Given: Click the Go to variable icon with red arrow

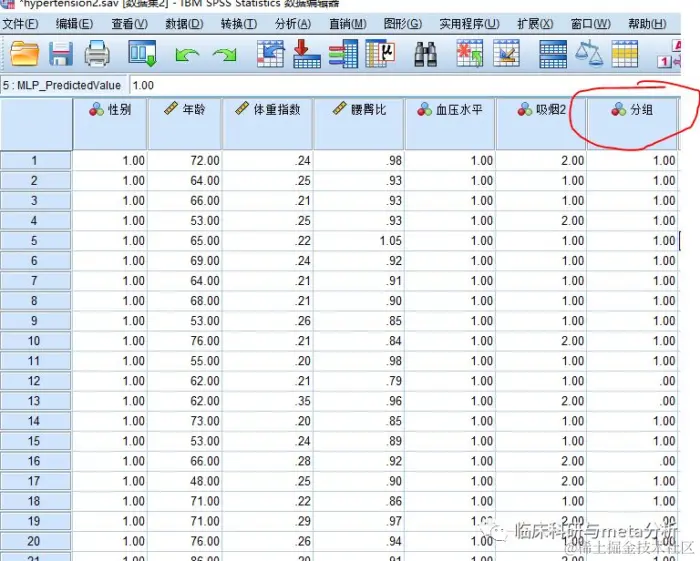Looking at the screenshot, I should pos(307,54).
